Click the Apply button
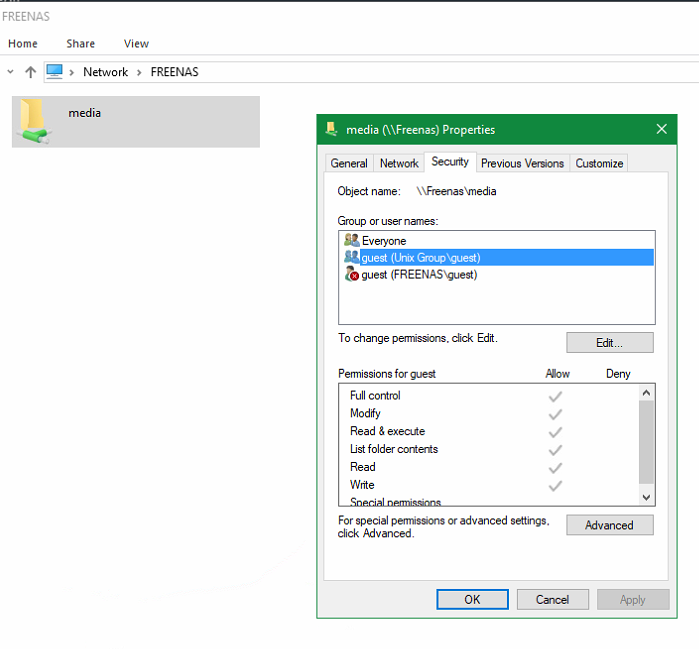The image size is (699, 649). point(633,600)
